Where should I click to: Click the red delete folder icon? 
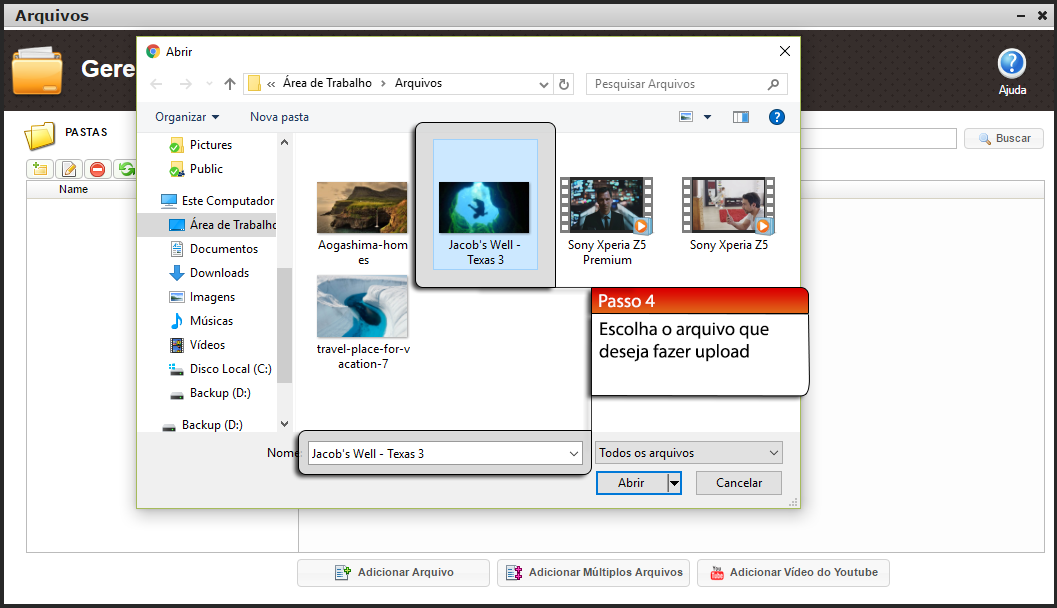97,169
